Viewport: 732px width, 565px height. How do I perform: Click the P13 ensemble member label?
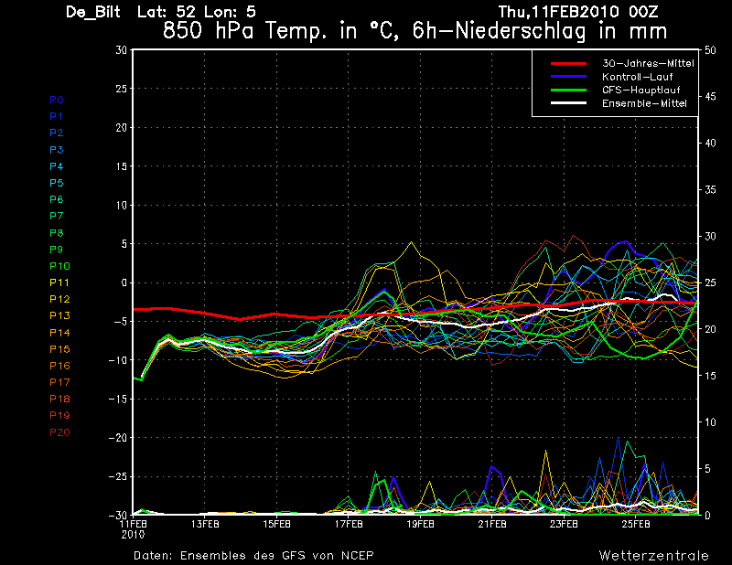tap(60, 316)
